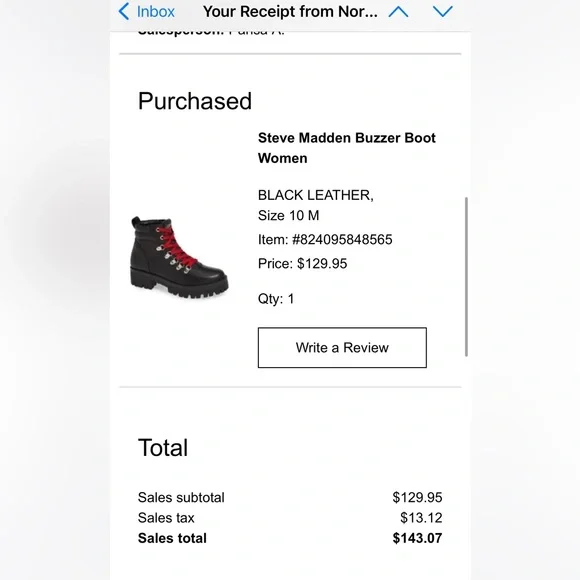Screen dimensions: 580x580
Task: Select item number #824095848565
Action: click(x=342, y=239)
